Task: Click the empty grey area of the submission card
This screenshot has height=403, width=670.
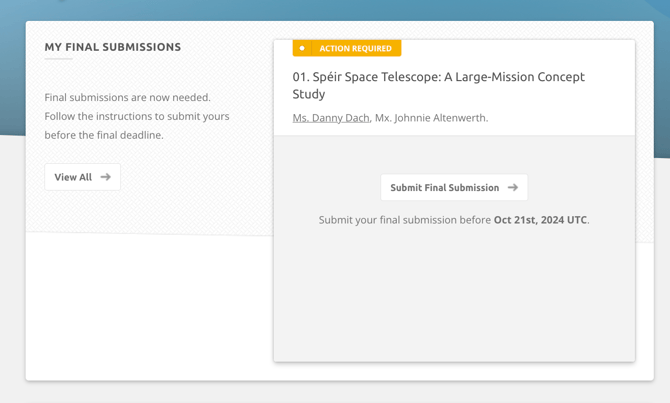Action: 454,300
